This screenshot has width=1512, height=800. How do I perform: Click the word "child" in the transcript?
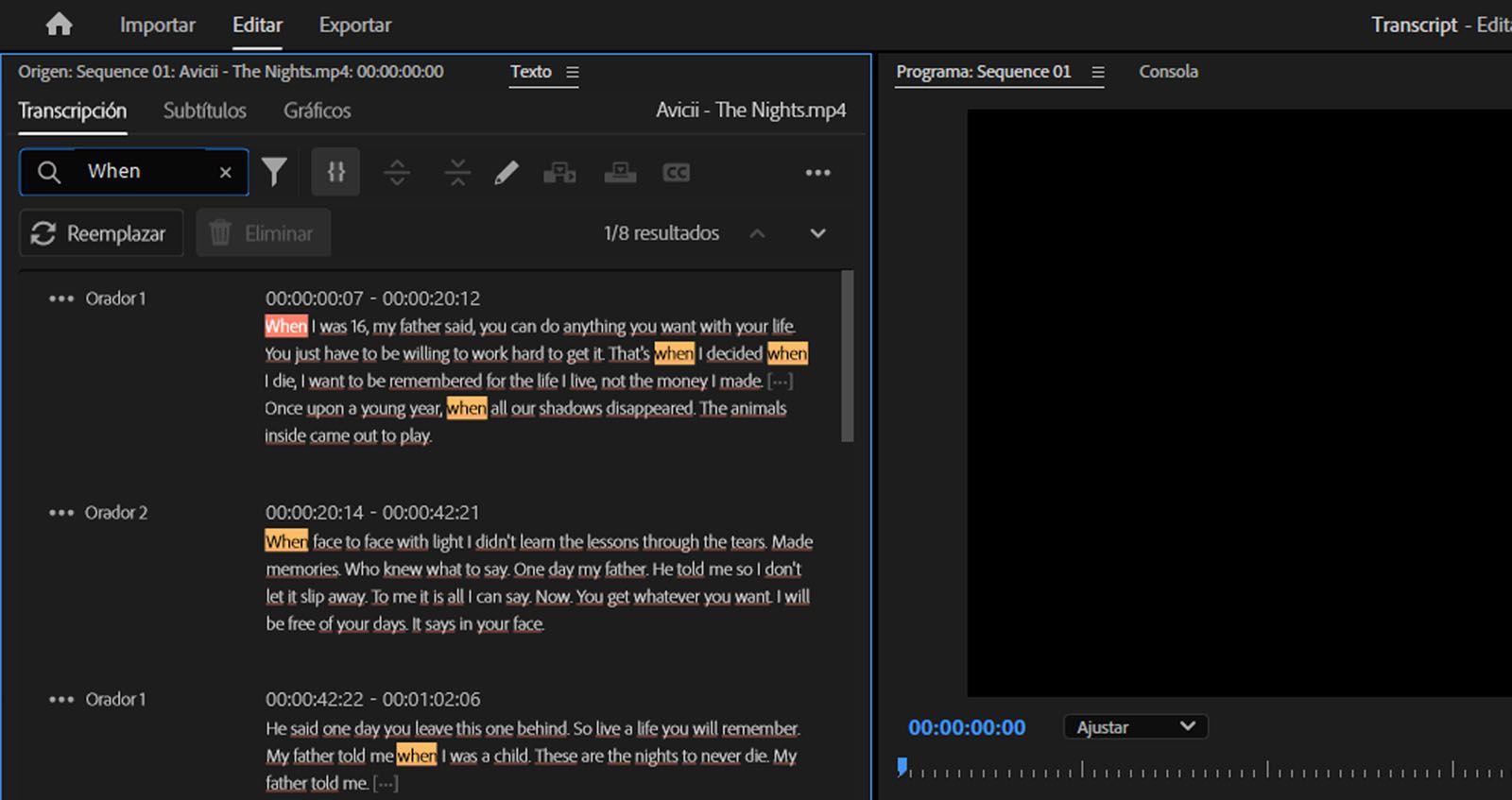(x=511, y=757)
